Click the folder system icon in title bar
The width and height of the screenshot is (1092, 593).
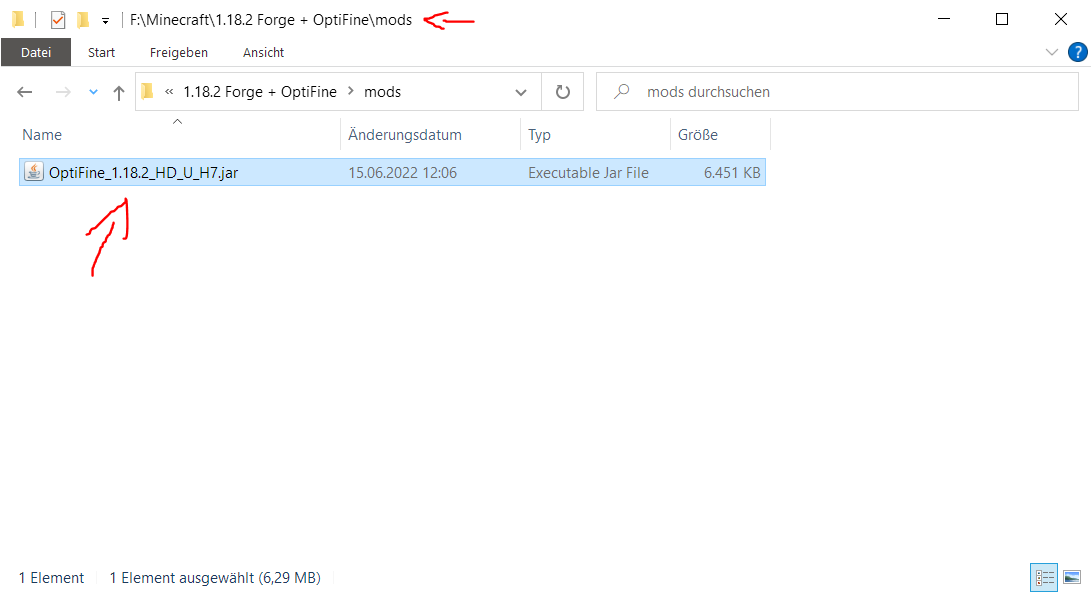click(x=18, y=20)
